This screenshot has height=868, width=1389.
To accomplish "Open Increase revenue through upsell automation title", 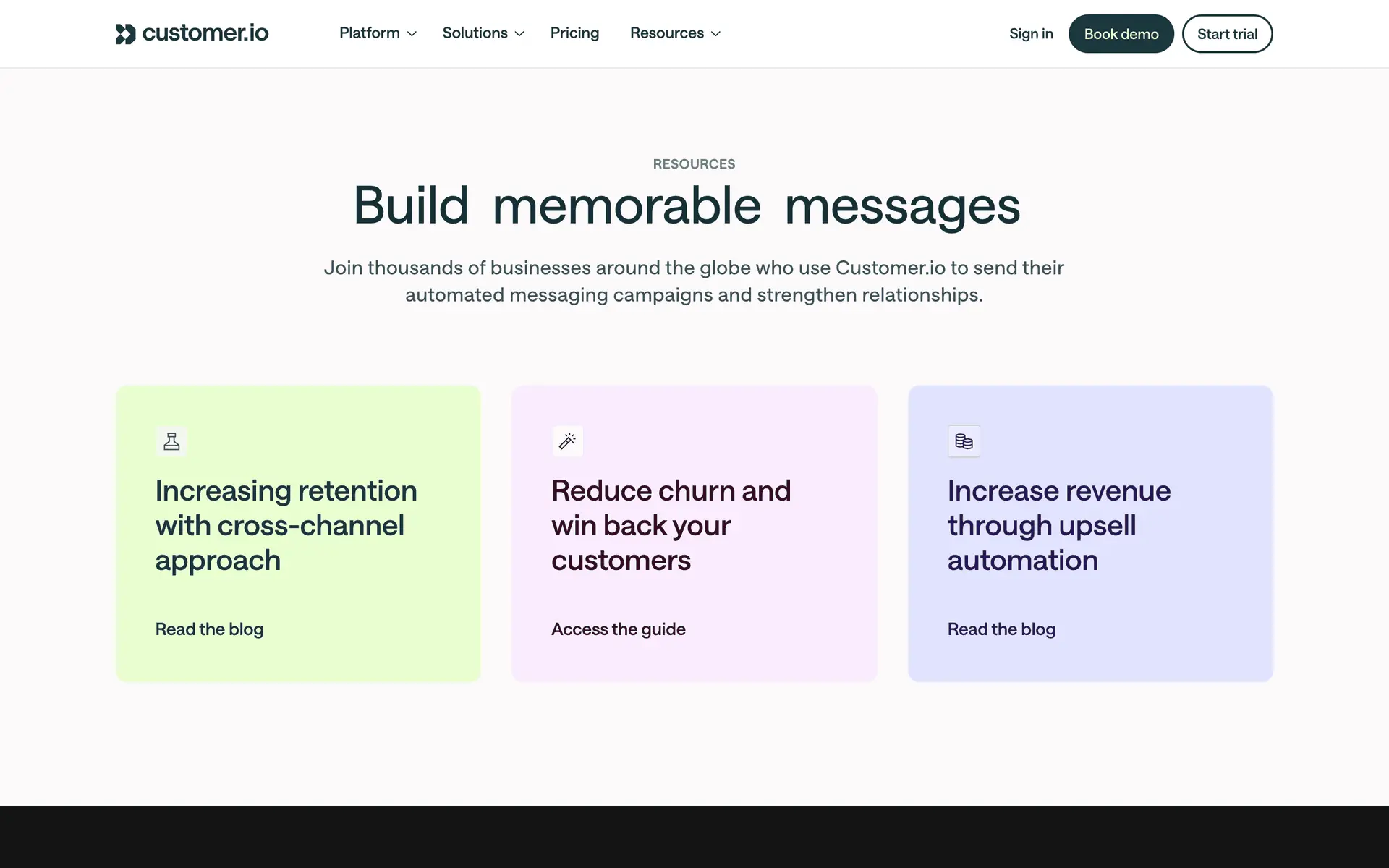I will point(1058,525).
